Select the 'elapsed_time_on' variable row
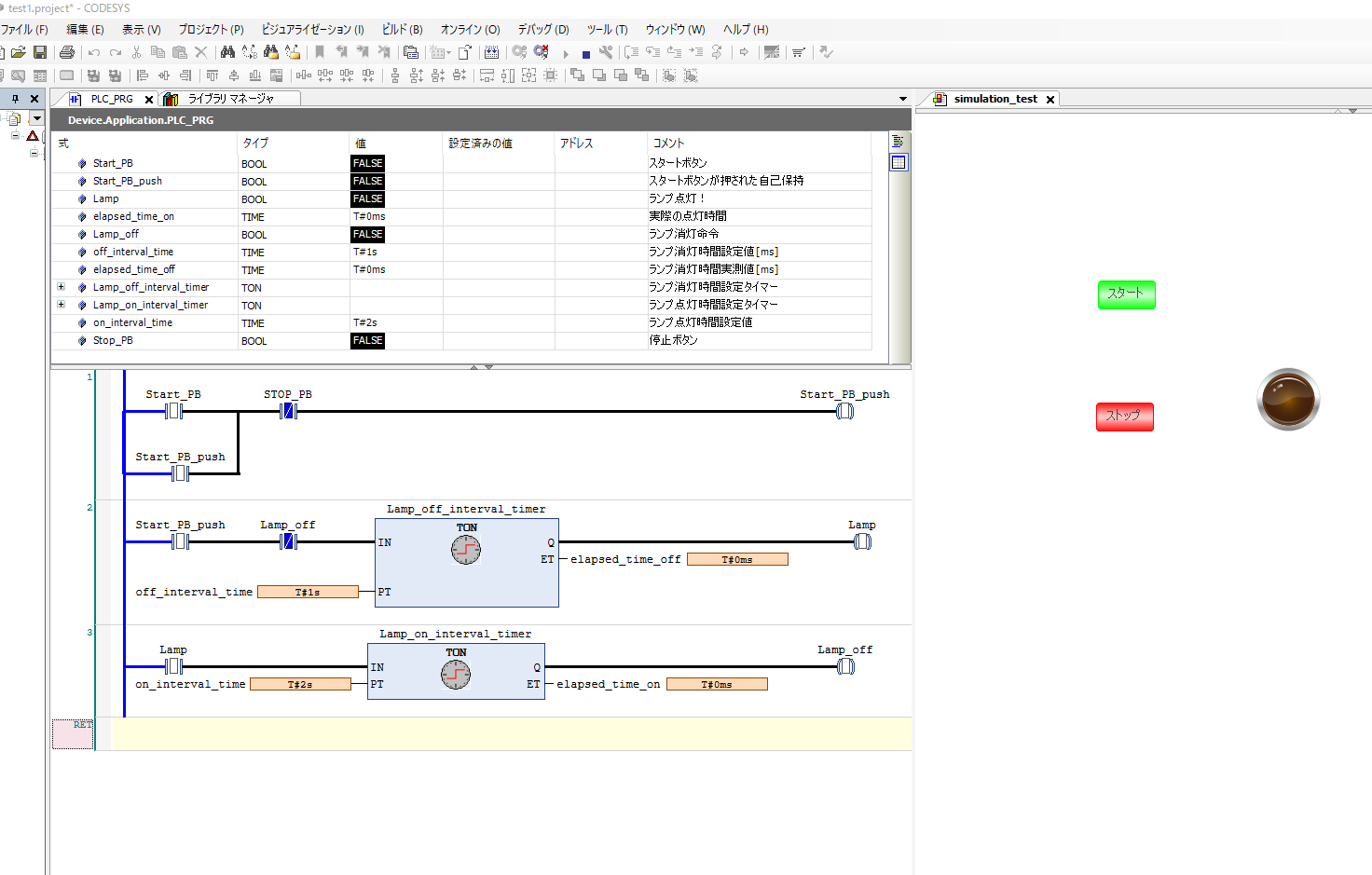This screenshot has height=875, width=1372. click(x=461, y=216)
